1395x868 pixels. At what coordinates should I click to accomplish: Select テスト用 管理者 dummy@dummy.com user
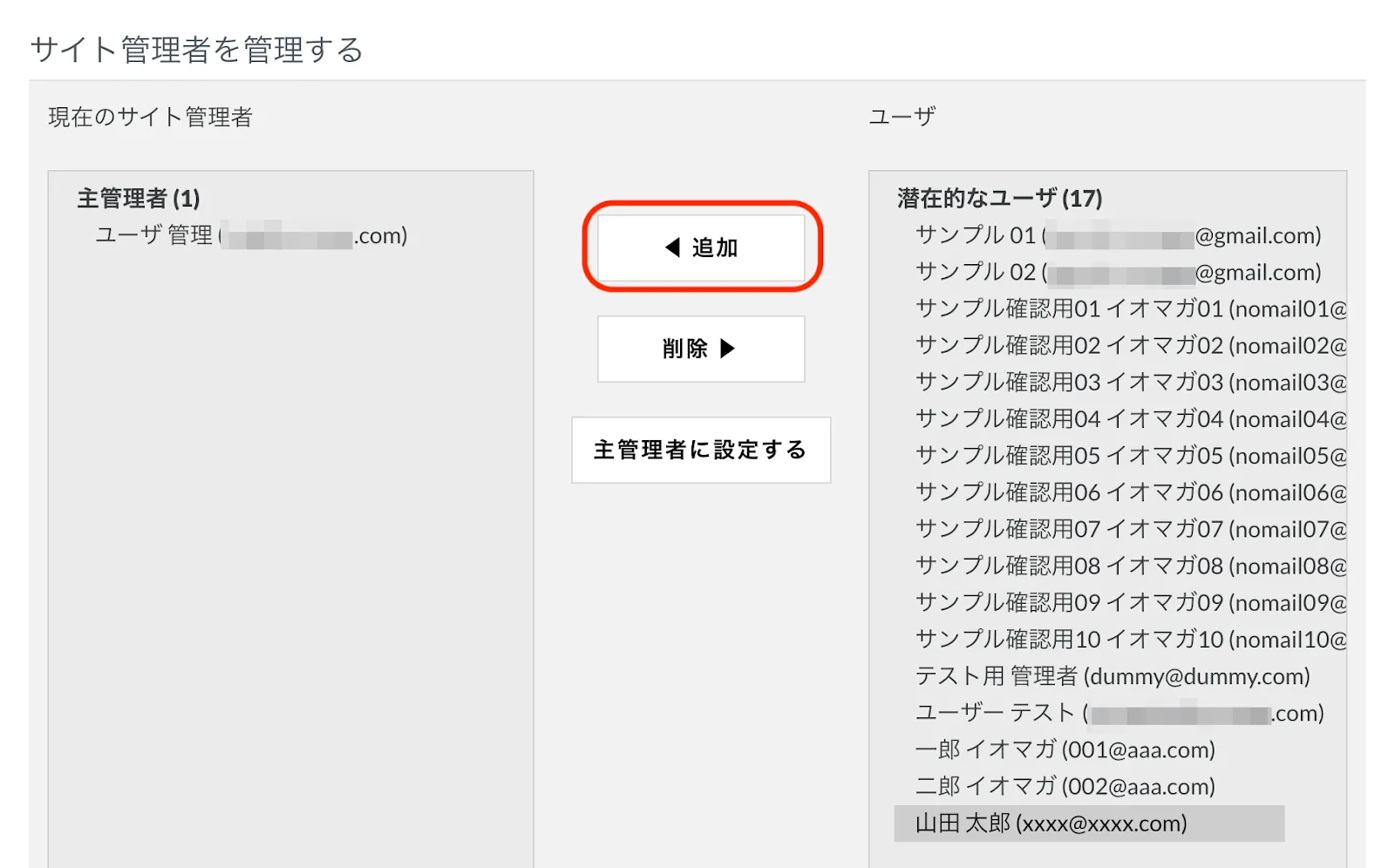pos(1113,676)
